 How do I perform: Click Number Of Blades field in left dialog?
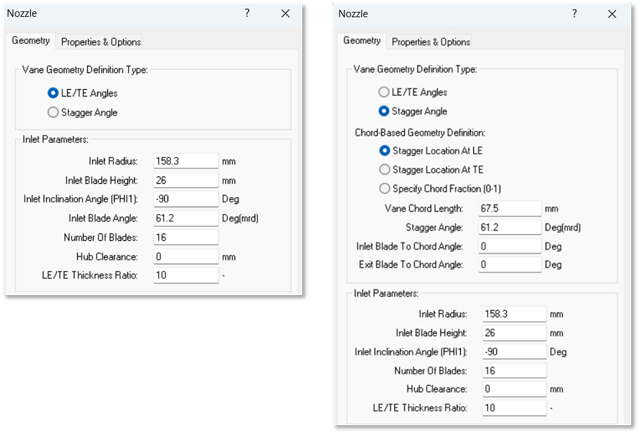(x=185, y=236)
